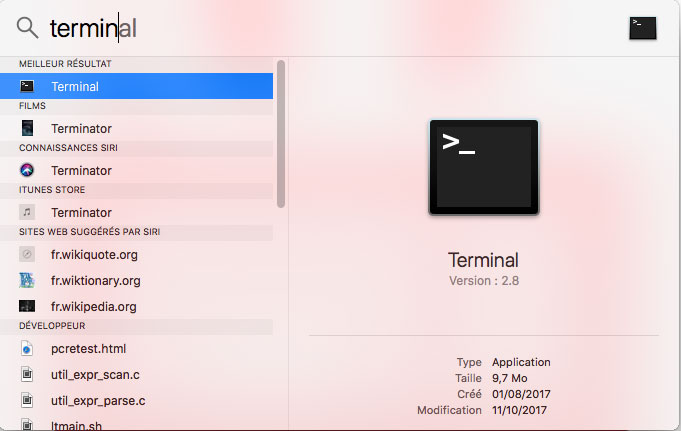Click the Terminal app icon in results list

click(x=27, y=86)
